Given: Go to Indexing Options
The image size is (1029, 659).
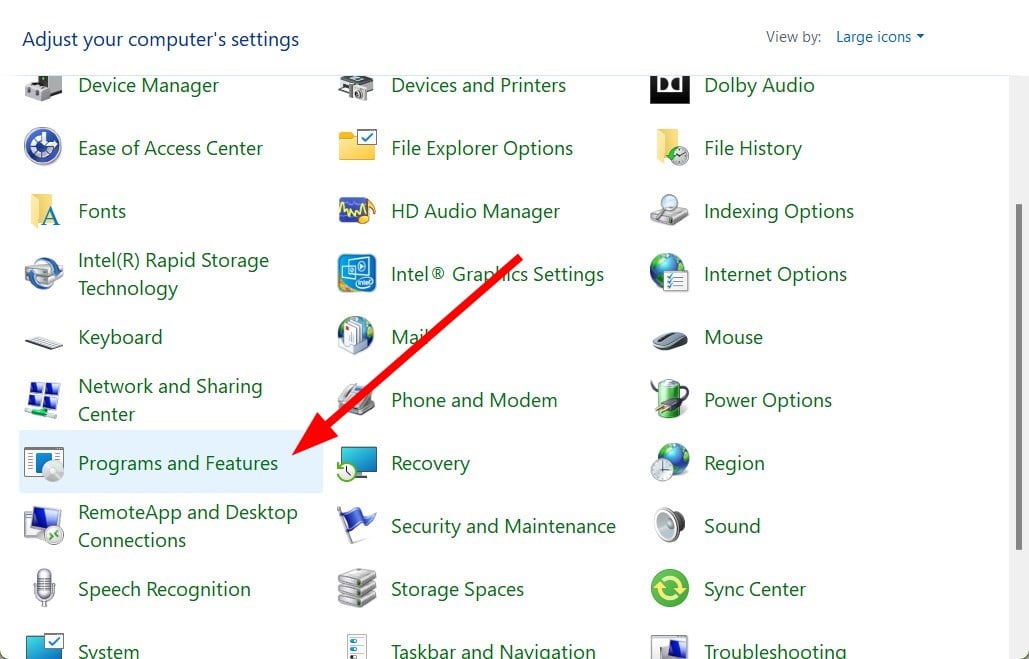Looking at the screenshot, I should 778,211.
